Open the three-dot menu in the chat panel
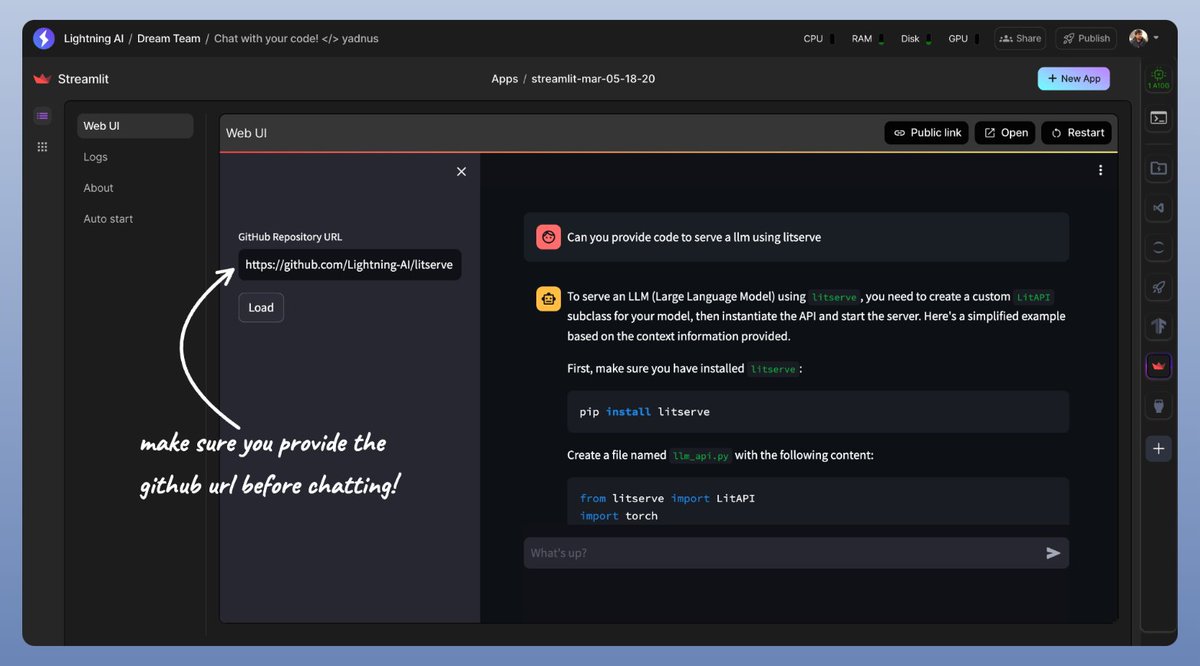Screen dimensions: 1200x666 [x=1100, y=169]
